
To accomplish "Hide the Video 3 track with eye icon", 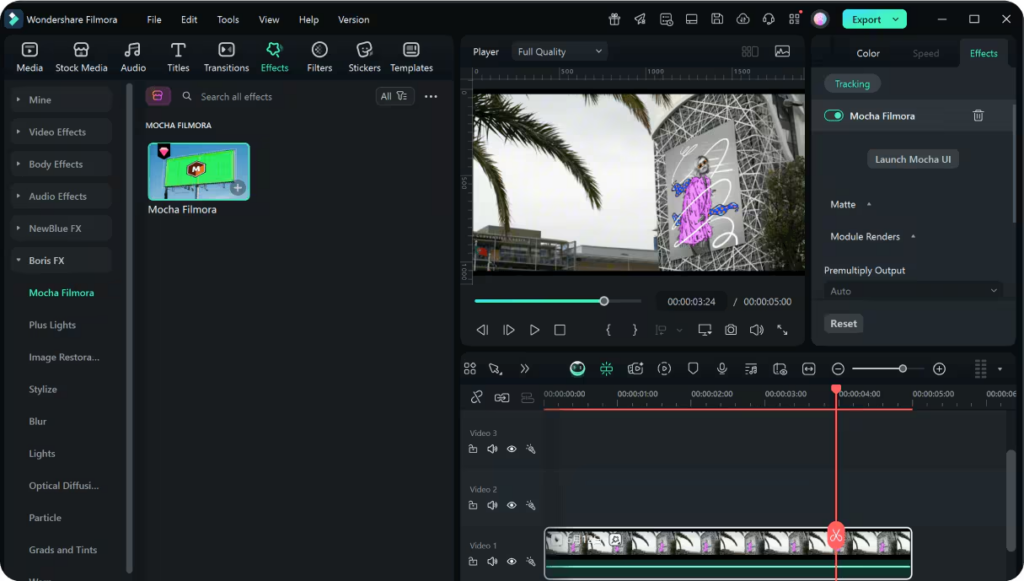I will click(x=511, y=449).
